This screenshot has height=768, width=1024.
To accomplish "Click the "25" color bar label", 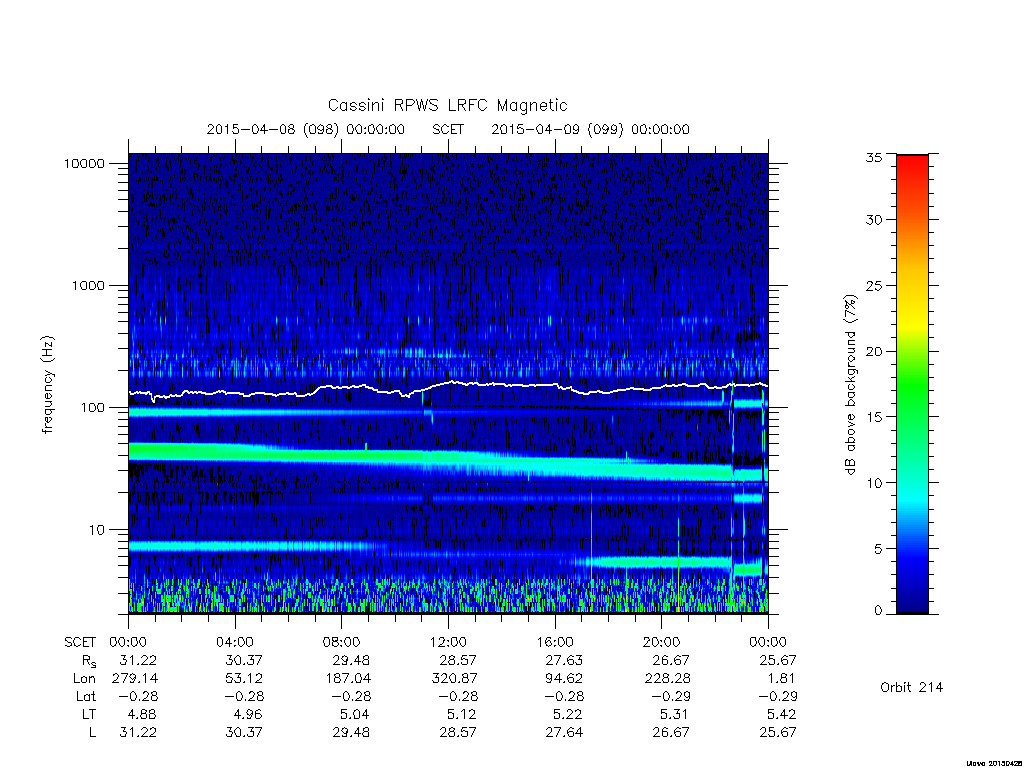I will coord(873,285).
